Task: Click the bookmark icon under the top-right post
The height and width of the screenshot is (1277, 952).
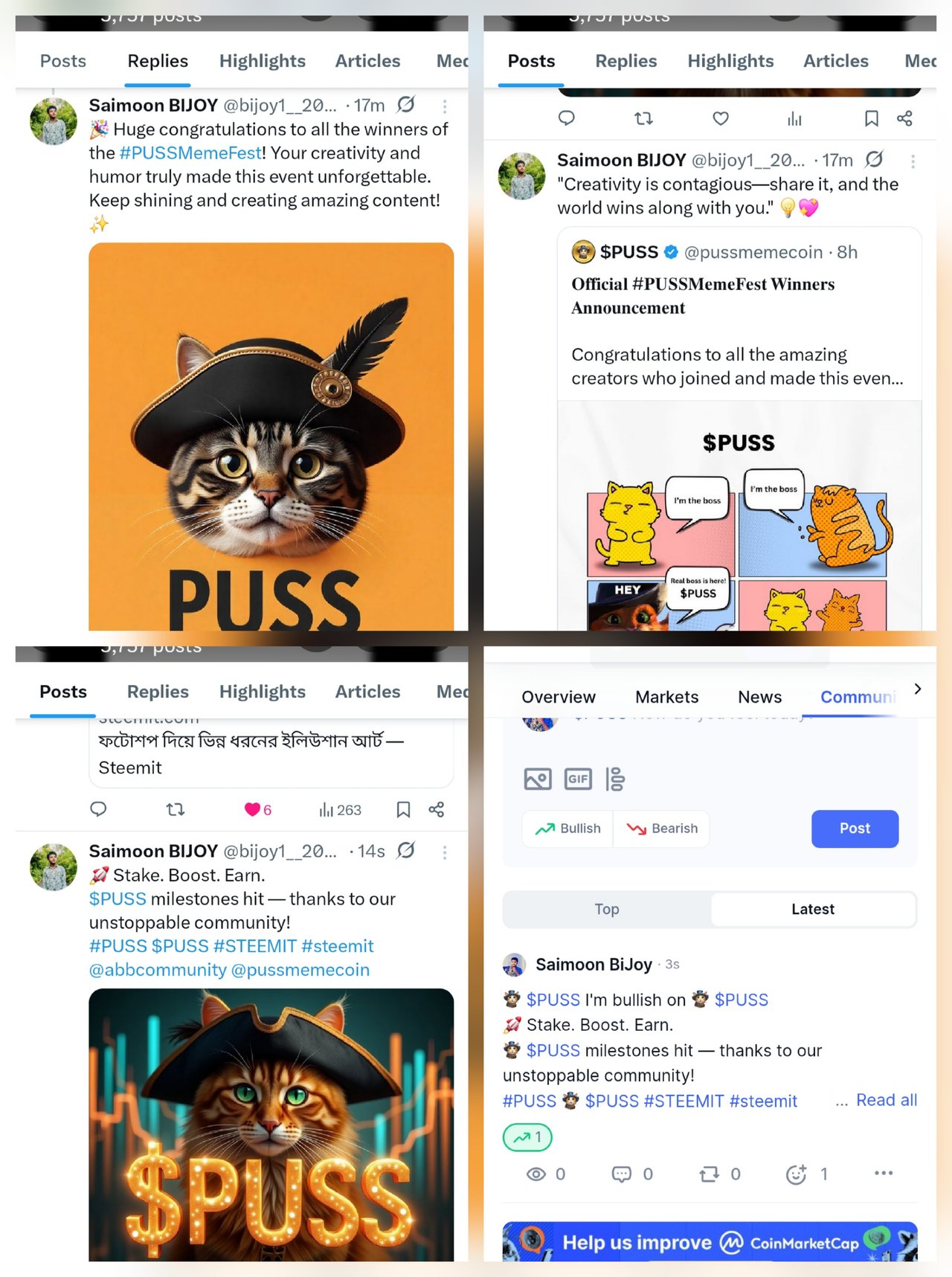Action: point(871,118)
